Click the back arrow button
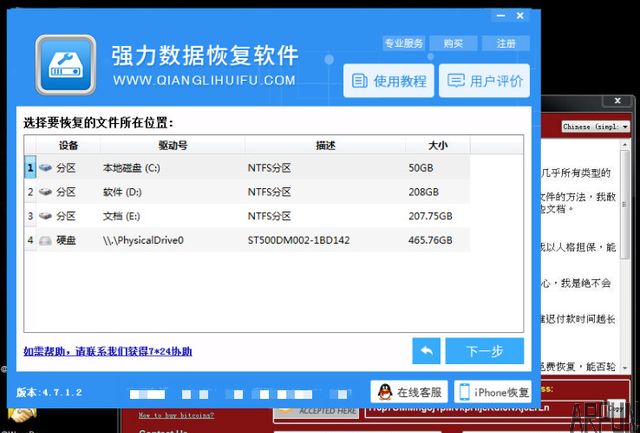The height and width of the screenshot is (433, 640). [x=426, y=351]
